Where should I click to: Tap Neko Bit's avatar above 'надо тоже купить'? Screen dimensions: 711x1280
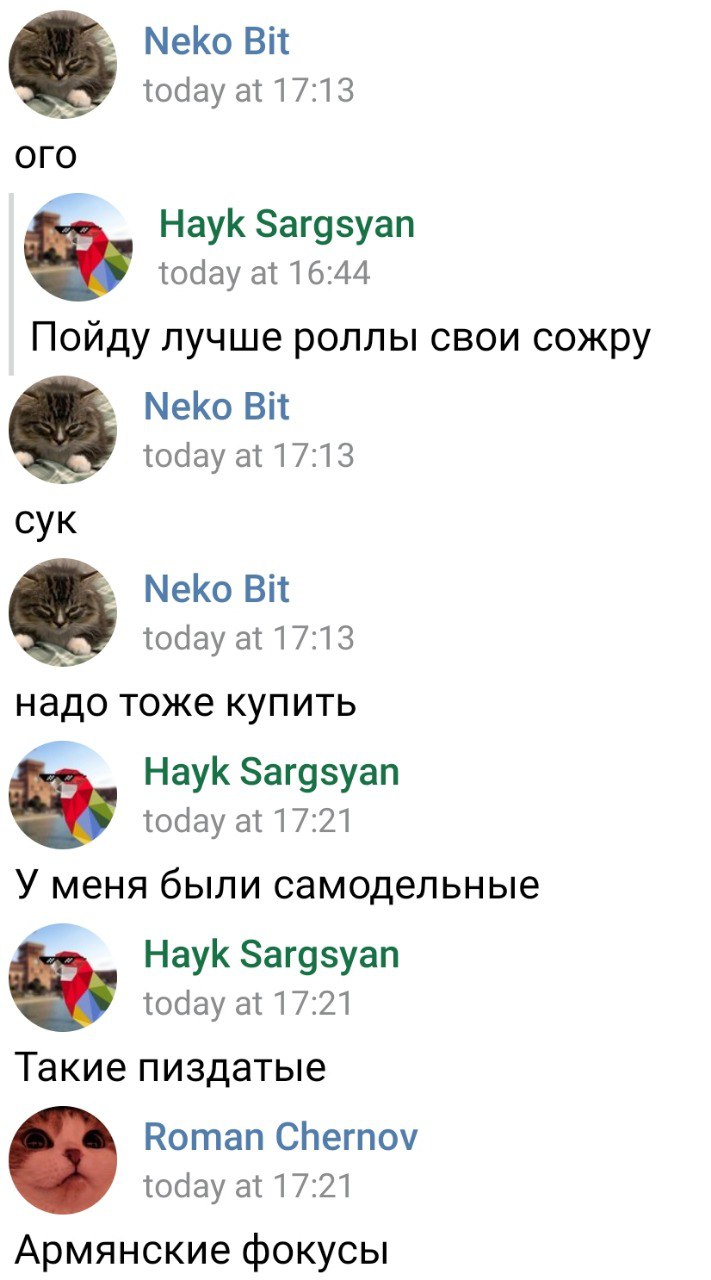pyautogui.click(x=63, y=612)
